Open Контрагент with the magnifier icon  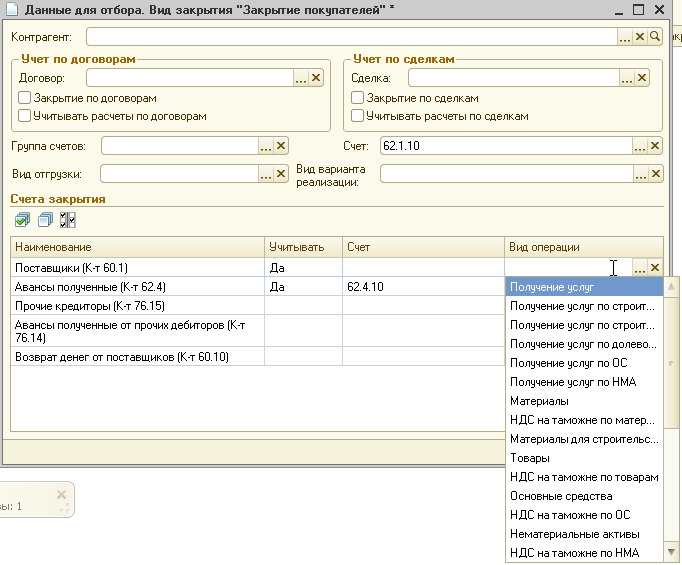click(x=655, y=37)
